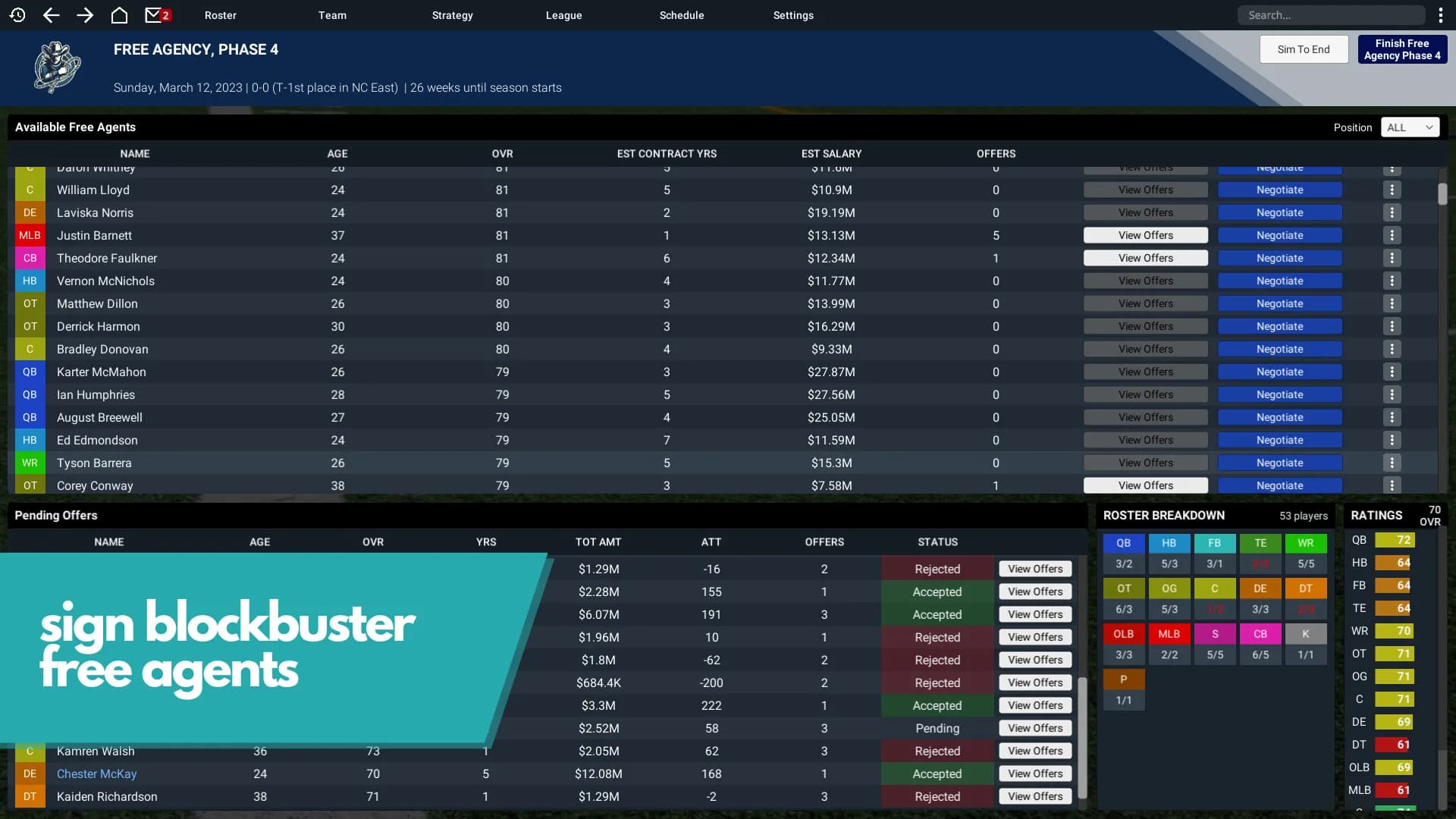
Task: Open more options for Justin Barnett
Action: click(1392, 235)
